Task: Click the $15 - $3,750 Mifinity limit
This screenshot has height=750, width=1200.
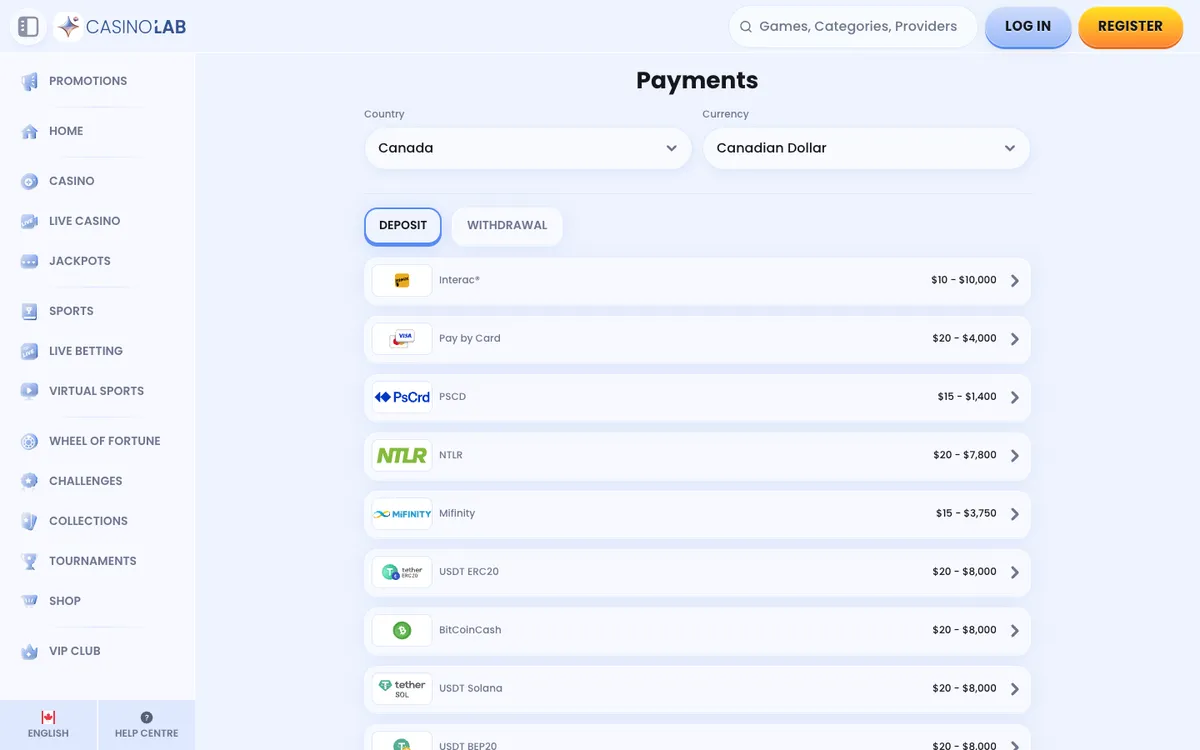Action: click(966, 514)
